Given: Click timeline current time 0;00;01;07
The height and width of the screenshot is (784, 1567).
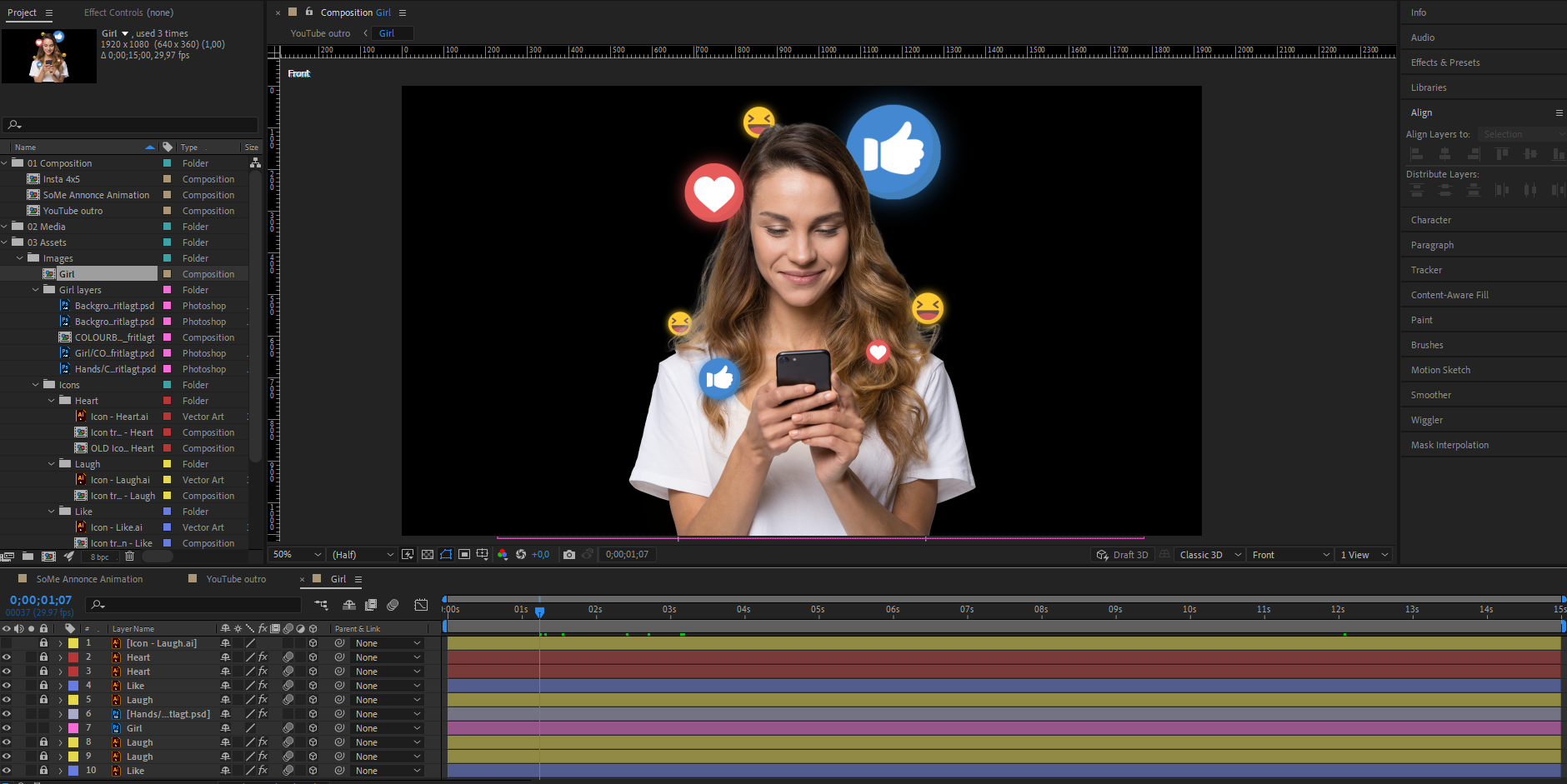Looking at the screenshot, I should pos(41,600).
